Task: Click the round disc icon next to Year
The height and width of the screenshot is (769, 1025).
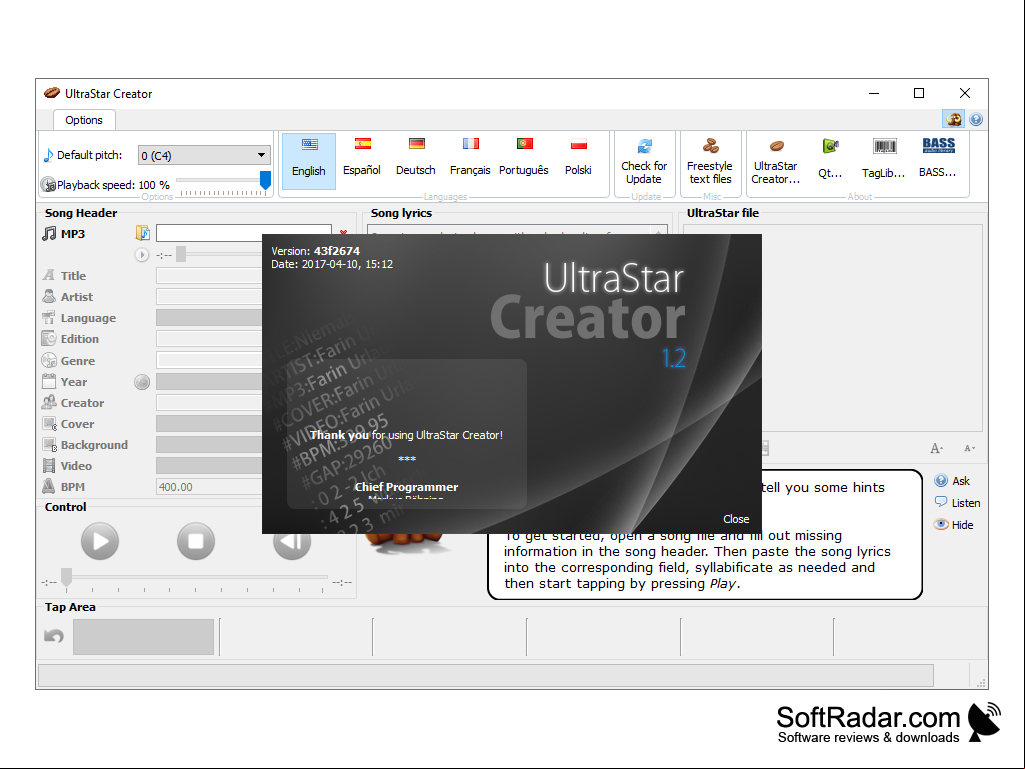Action: [x=142, y=382]
